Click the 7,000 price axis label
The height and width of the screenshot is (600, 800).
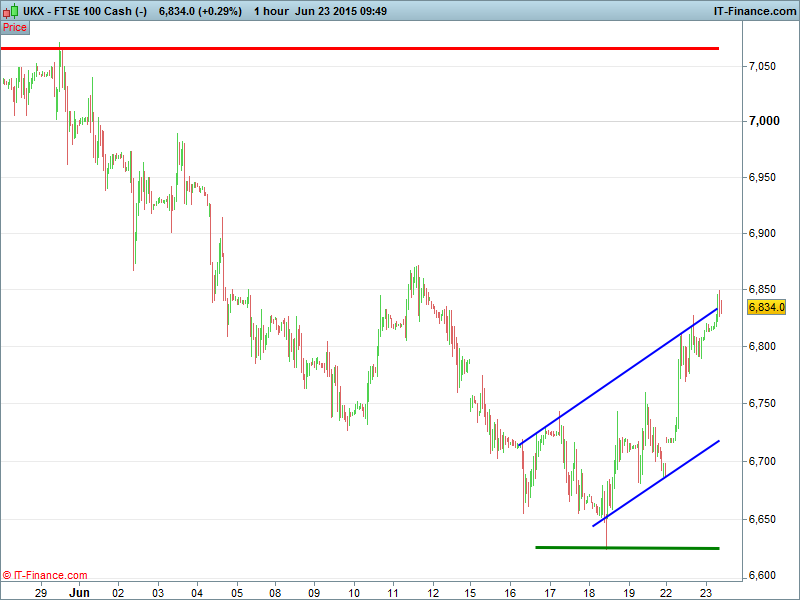[x=763, y=121]
